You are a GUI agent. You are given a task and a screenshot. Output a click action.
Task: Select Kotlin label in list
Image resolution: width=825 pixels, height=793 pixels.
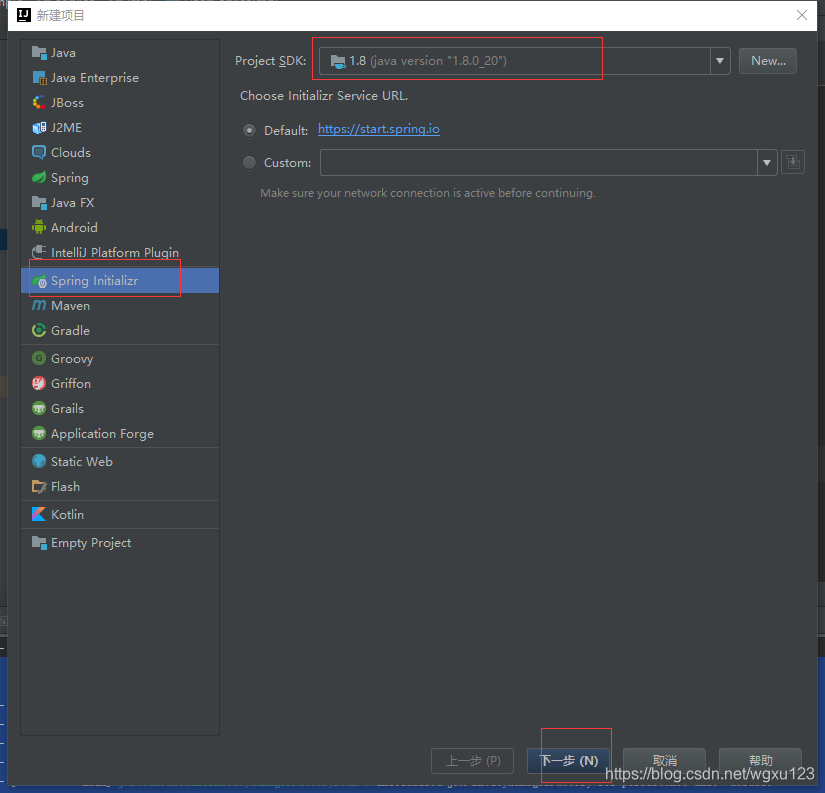click(x=67, y=515)
